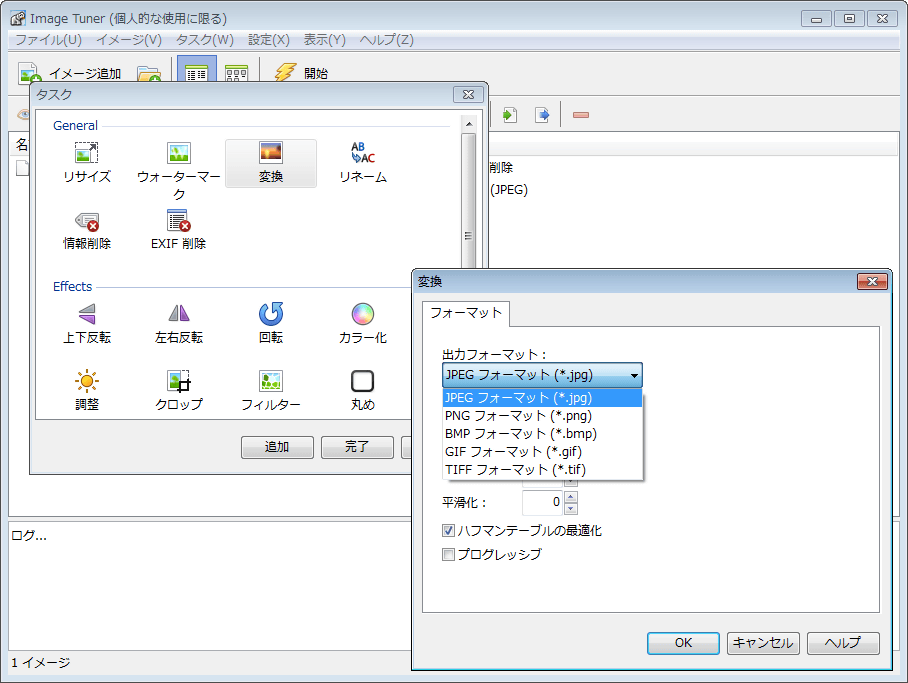Click OK in the 変換 dialog
Screen dimensions: 908x683
pos(683,643)
